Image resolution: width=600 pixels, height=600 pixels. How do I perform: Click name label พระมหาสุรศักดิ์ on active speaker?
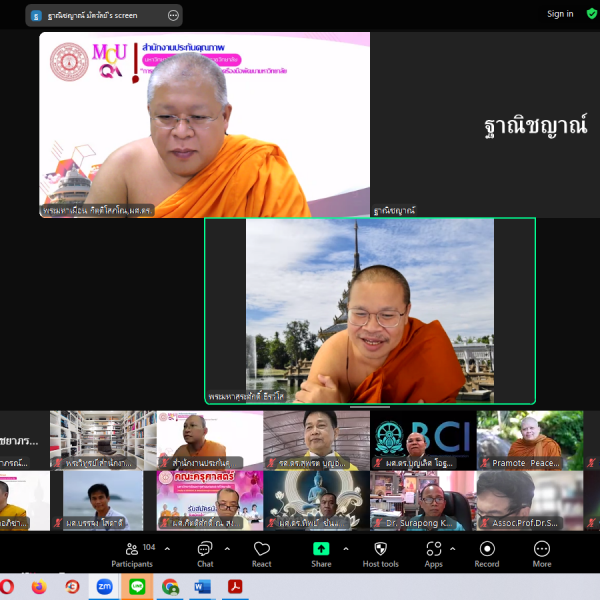coord(246,396)
